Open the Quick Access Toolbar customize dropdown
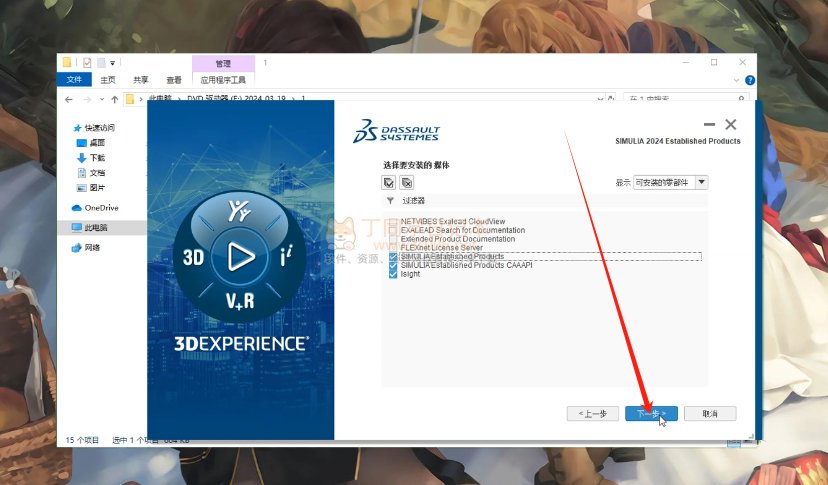The width and height of the screenshot is (828, 485). coord(113,63)
